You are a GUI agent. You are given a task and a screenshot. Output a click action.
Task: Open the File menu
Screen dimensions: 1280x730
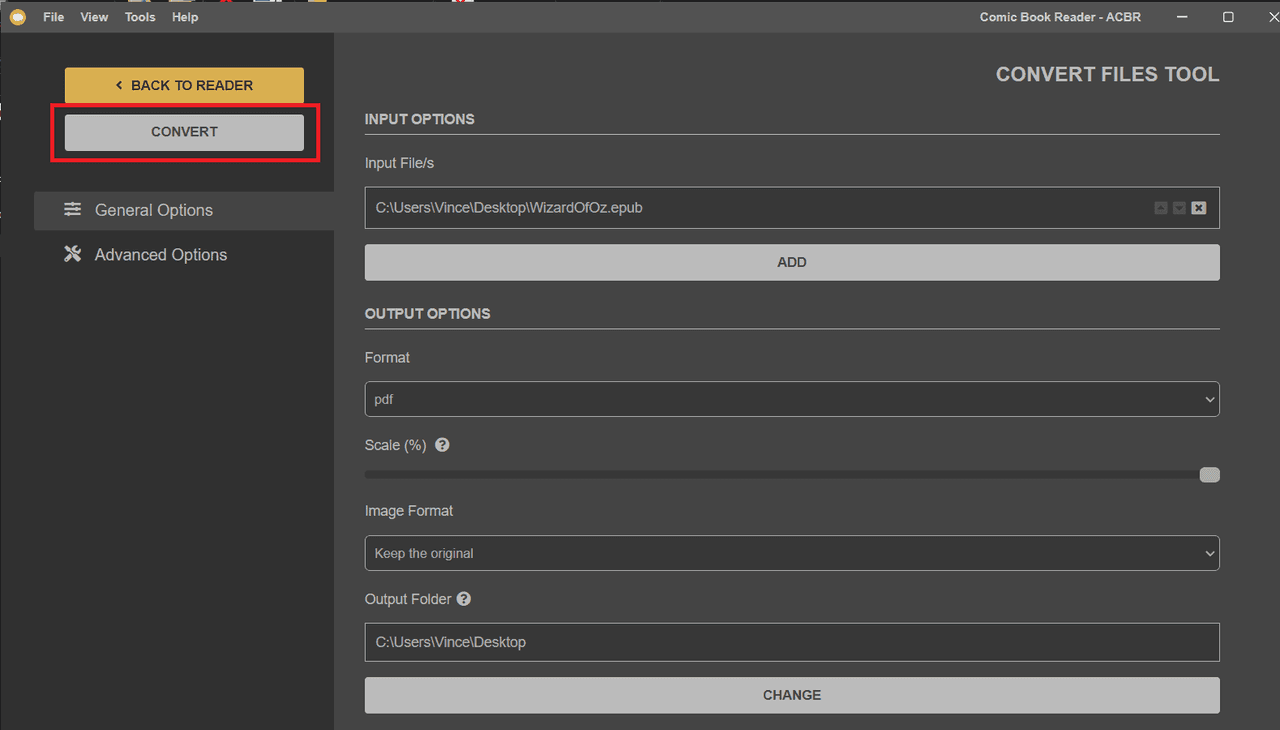tap(52, 16)
